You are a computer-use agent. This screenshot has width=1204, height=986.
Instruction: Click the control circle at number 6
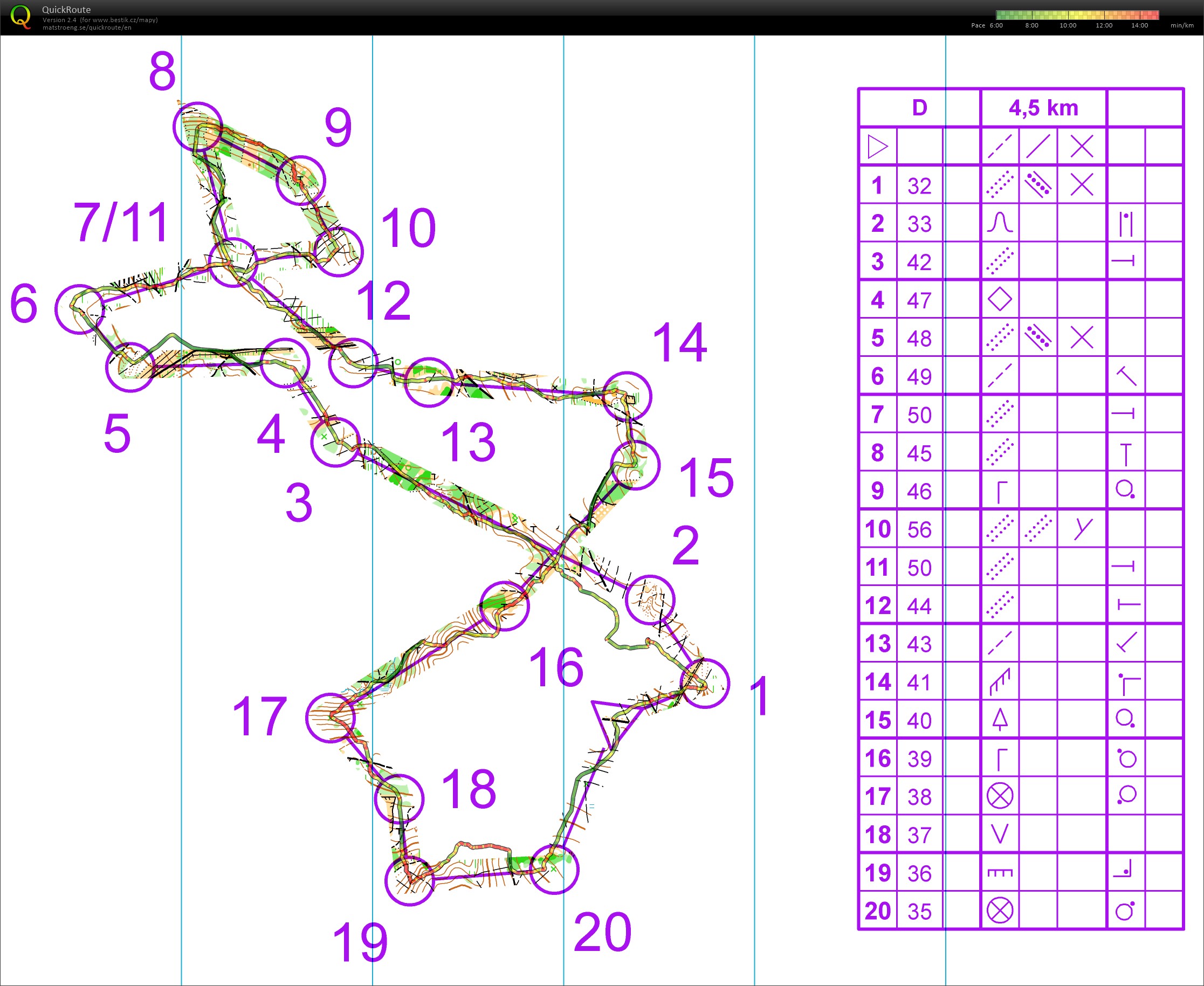[x=79, y=309]
